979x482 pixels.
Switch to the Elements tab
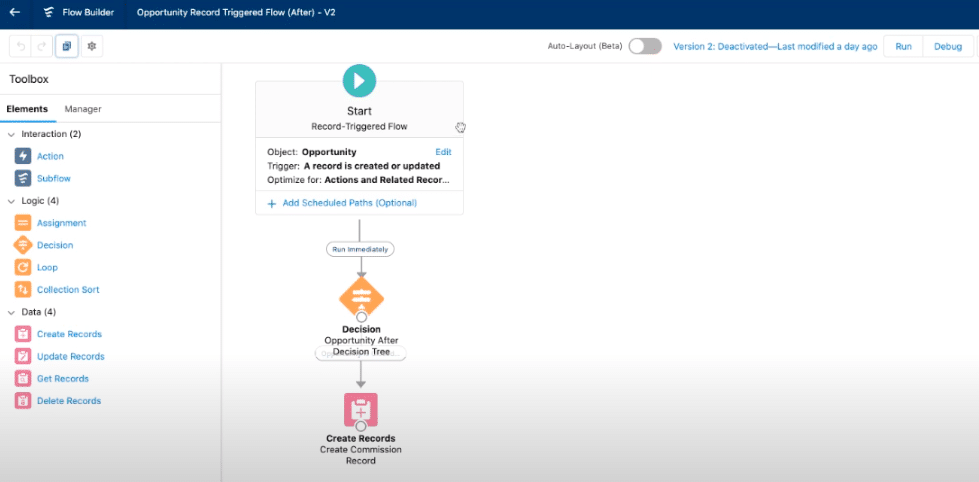[27, 109]
